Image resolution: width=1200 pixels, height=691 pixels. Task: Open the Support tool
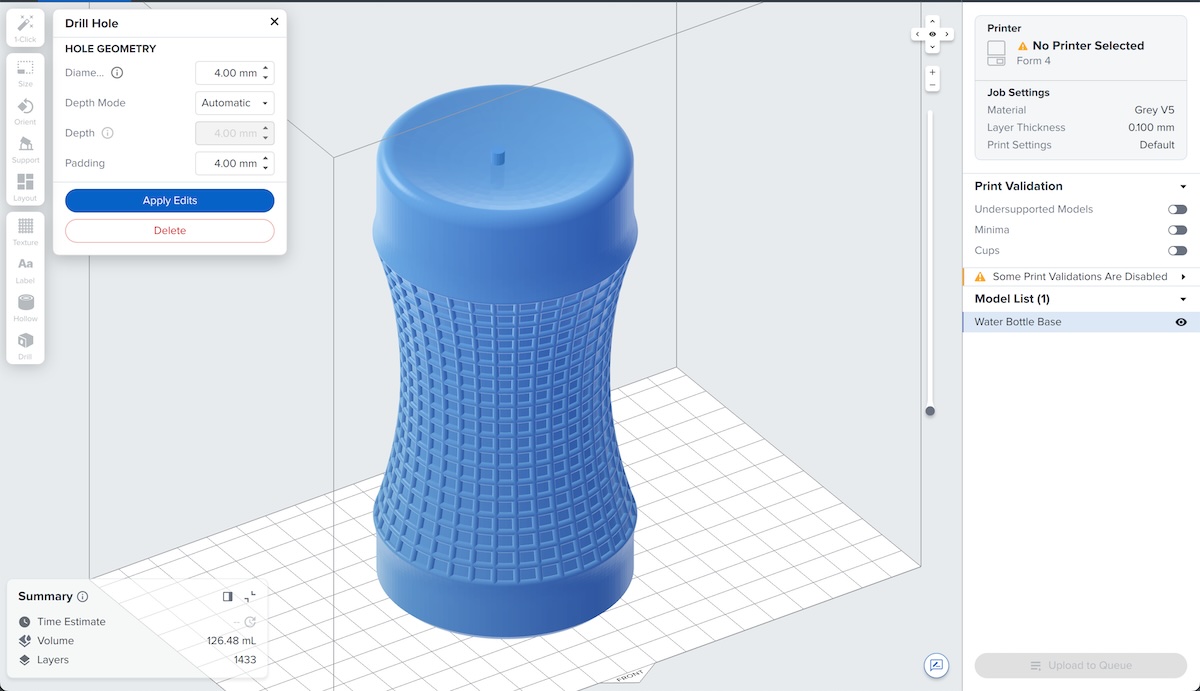(x=25, y=150)
